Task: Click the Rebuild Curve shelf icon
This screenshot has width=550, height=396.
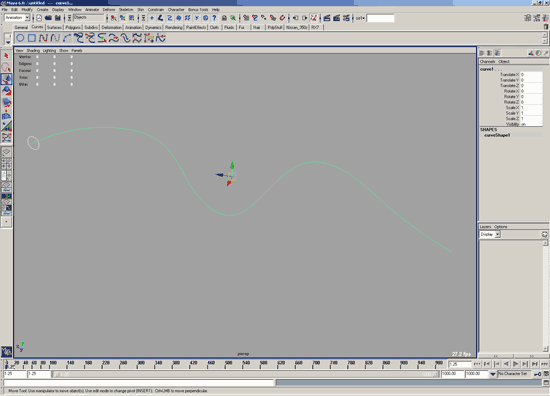Action: (137, 38)
